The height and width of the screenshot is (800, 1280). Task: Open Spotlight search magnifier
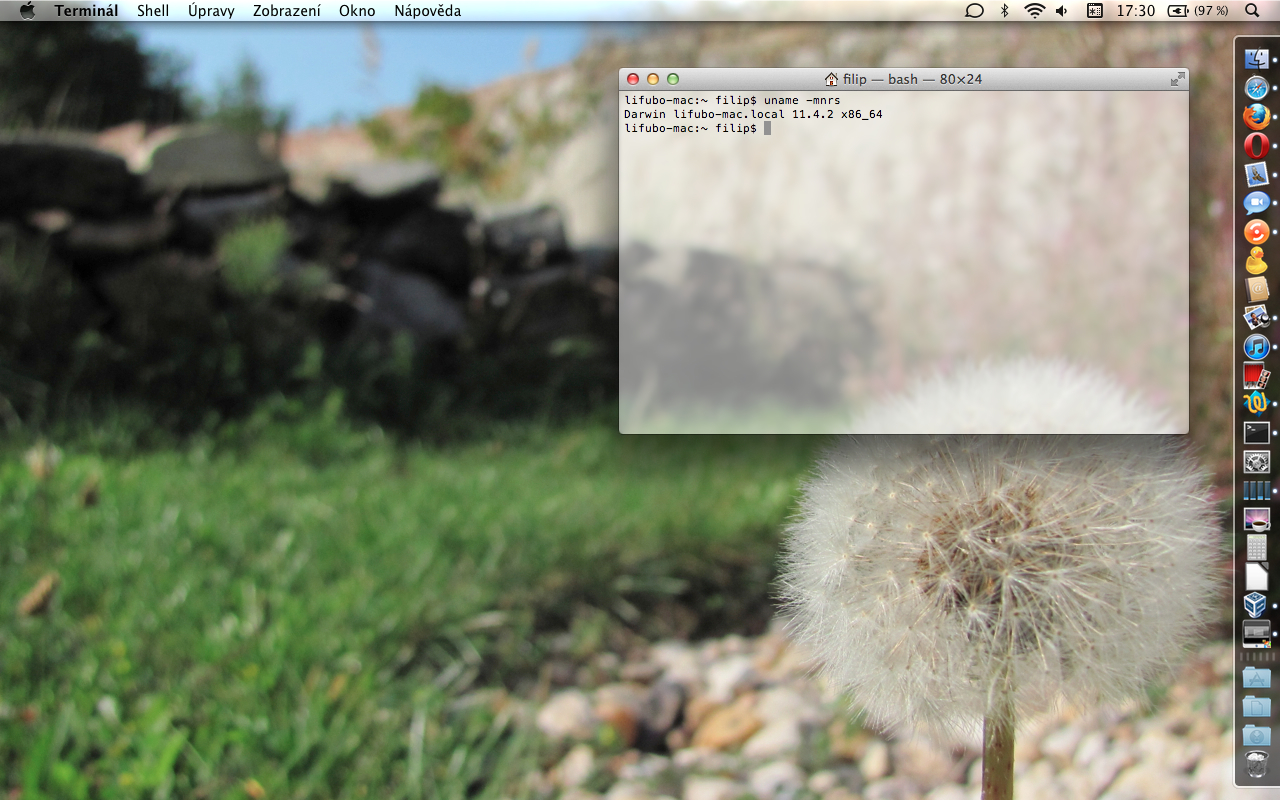[1252, 11]
